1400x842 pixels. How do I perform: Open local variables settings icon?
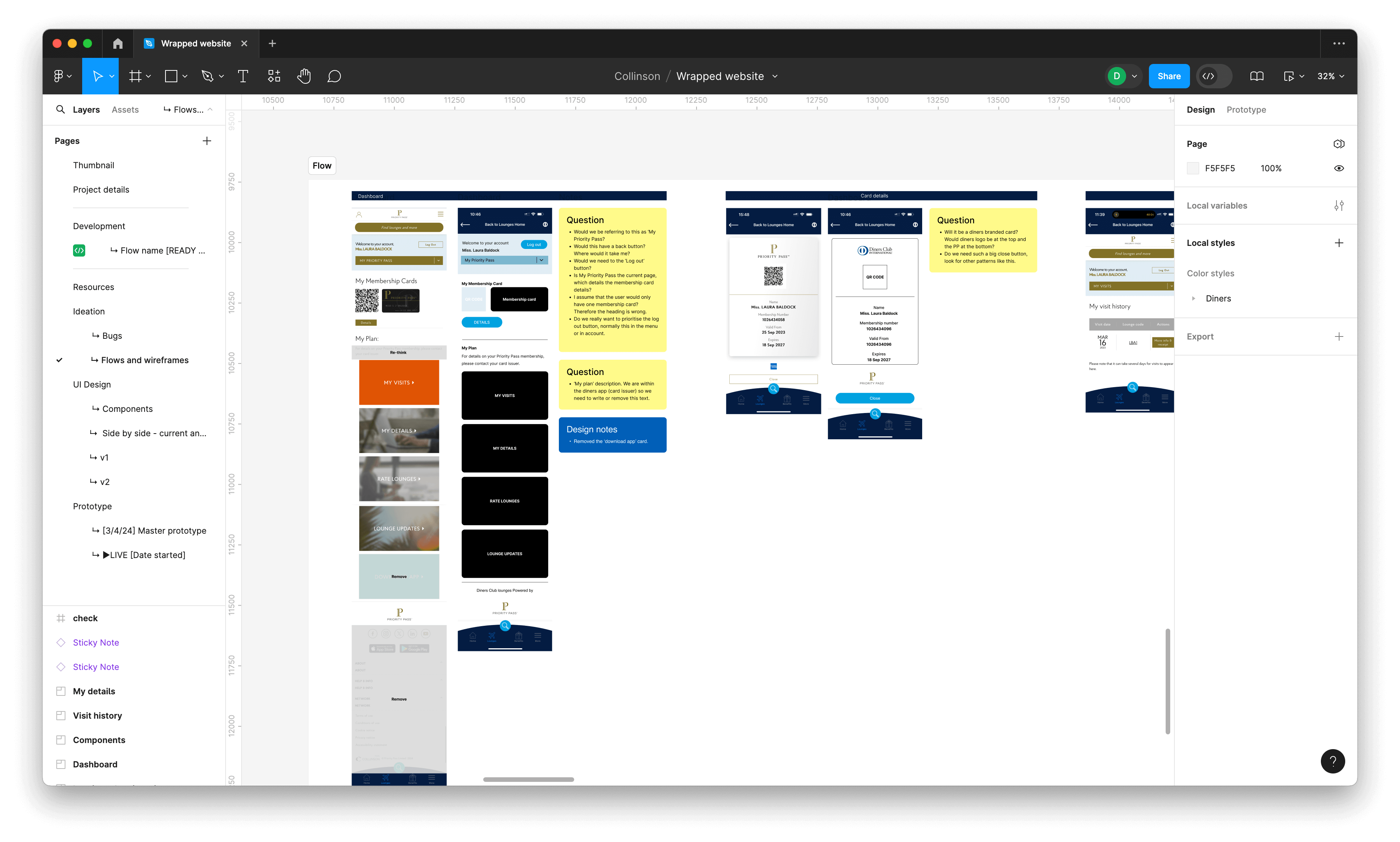(x=1338, y=206)
